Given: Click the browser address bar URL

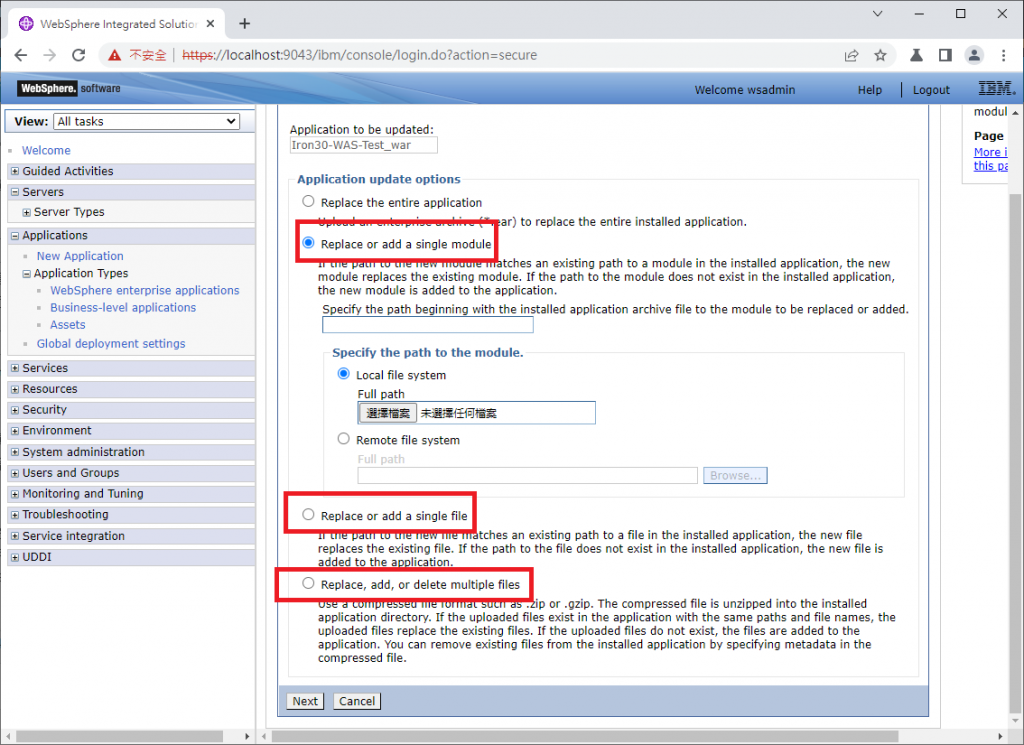Looking at the screenshot, I should point(359,55).
